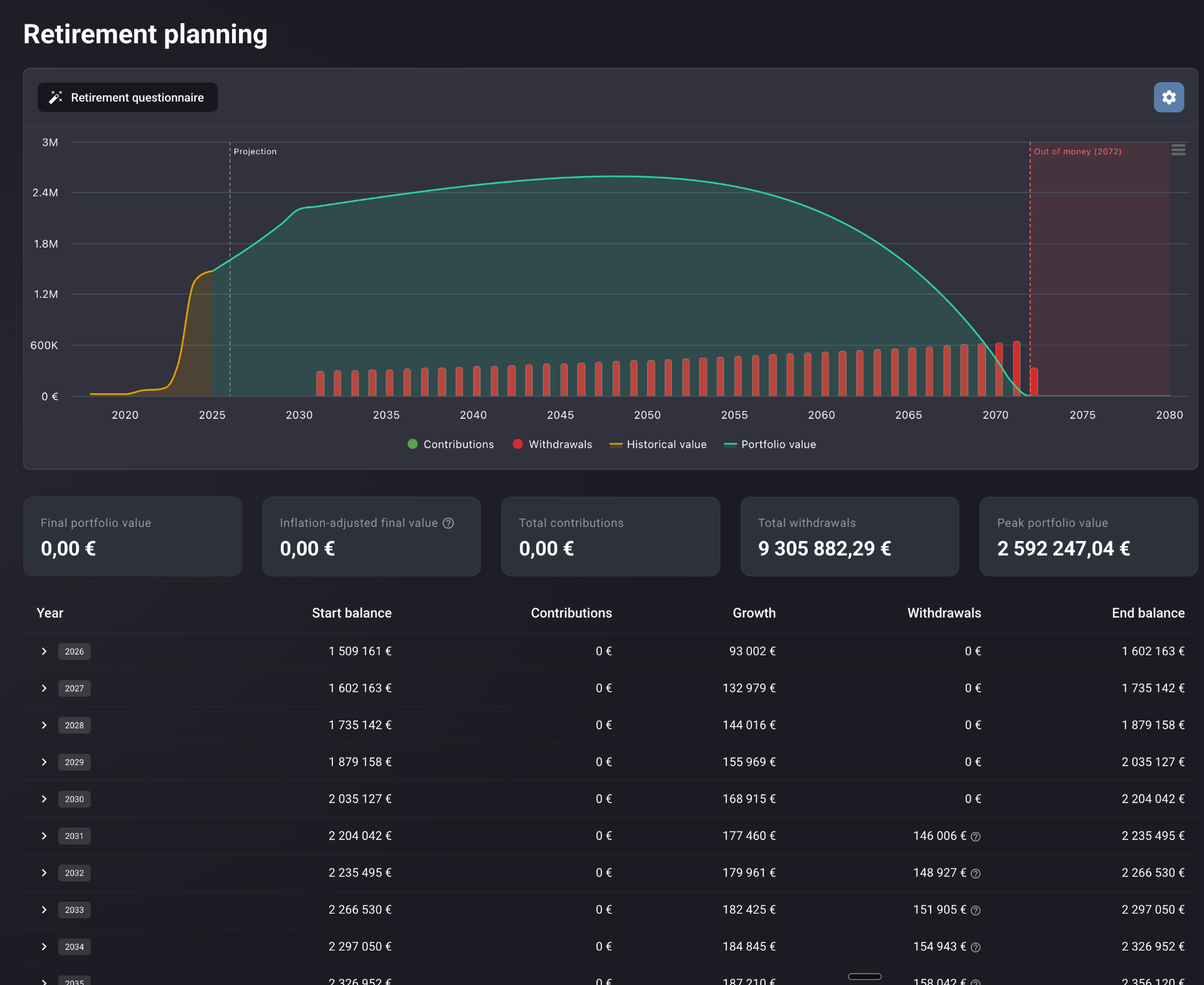Click the Total contributions card

pos(611,537)
